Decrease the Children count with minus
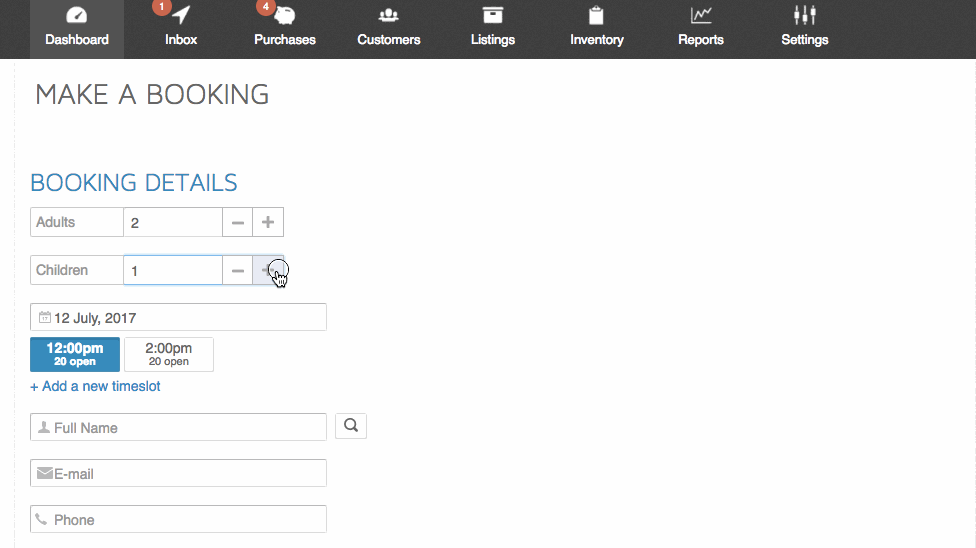The width and height of the screenshot is (976, 548). 237,270
